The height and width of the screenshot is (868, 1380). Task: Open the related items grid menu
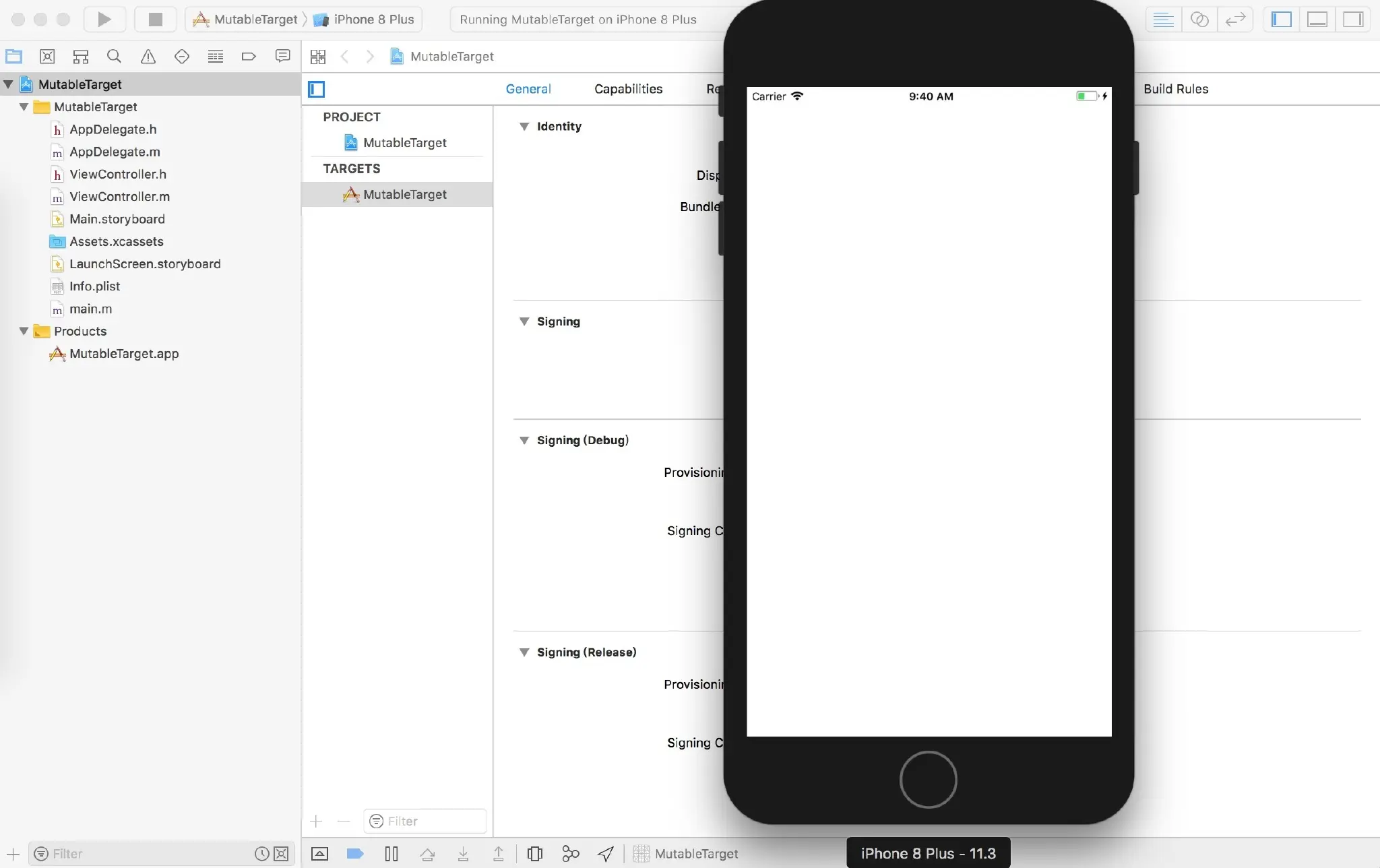click(318, 57)
